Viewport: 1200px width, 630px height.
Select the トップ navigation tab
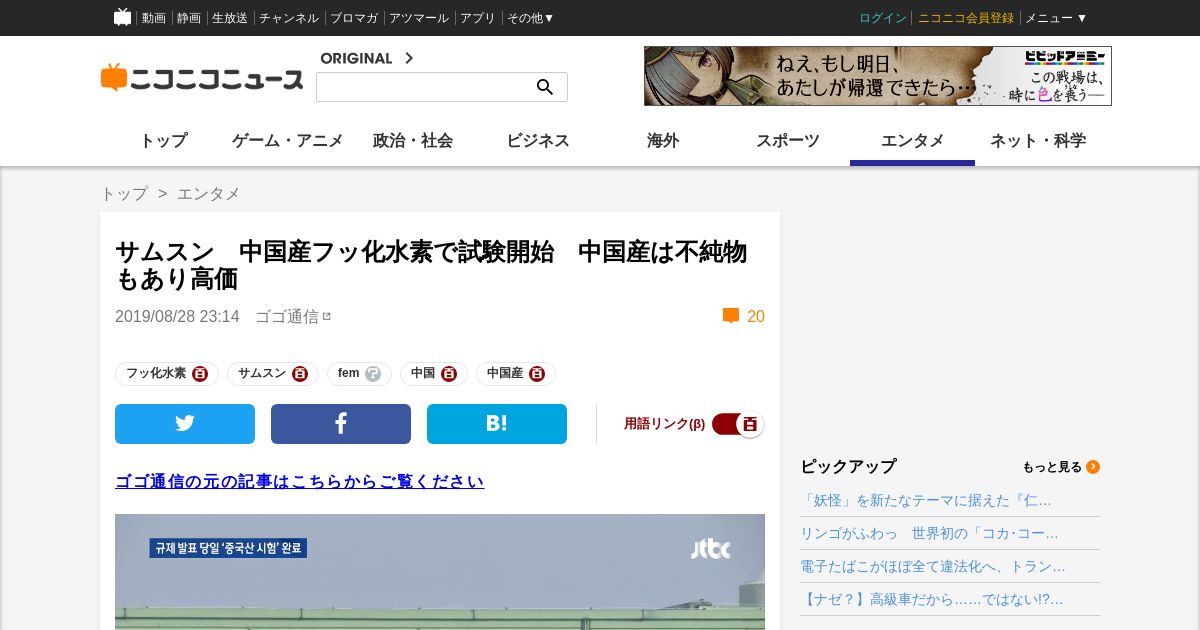pos(163,141)
